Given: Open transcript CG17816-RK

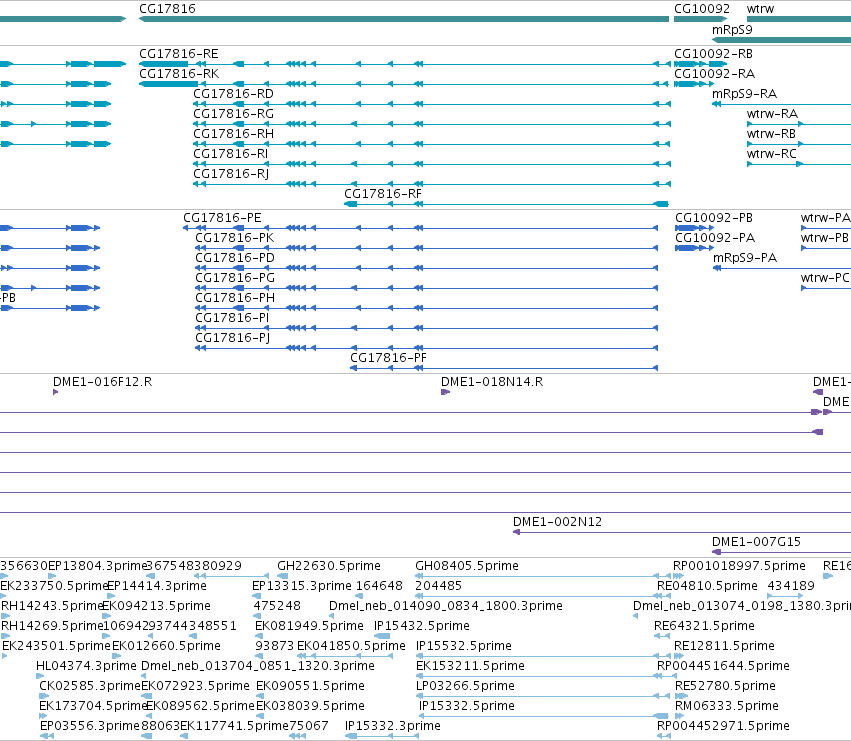Looking at the screenshot, I should point(179,74).
